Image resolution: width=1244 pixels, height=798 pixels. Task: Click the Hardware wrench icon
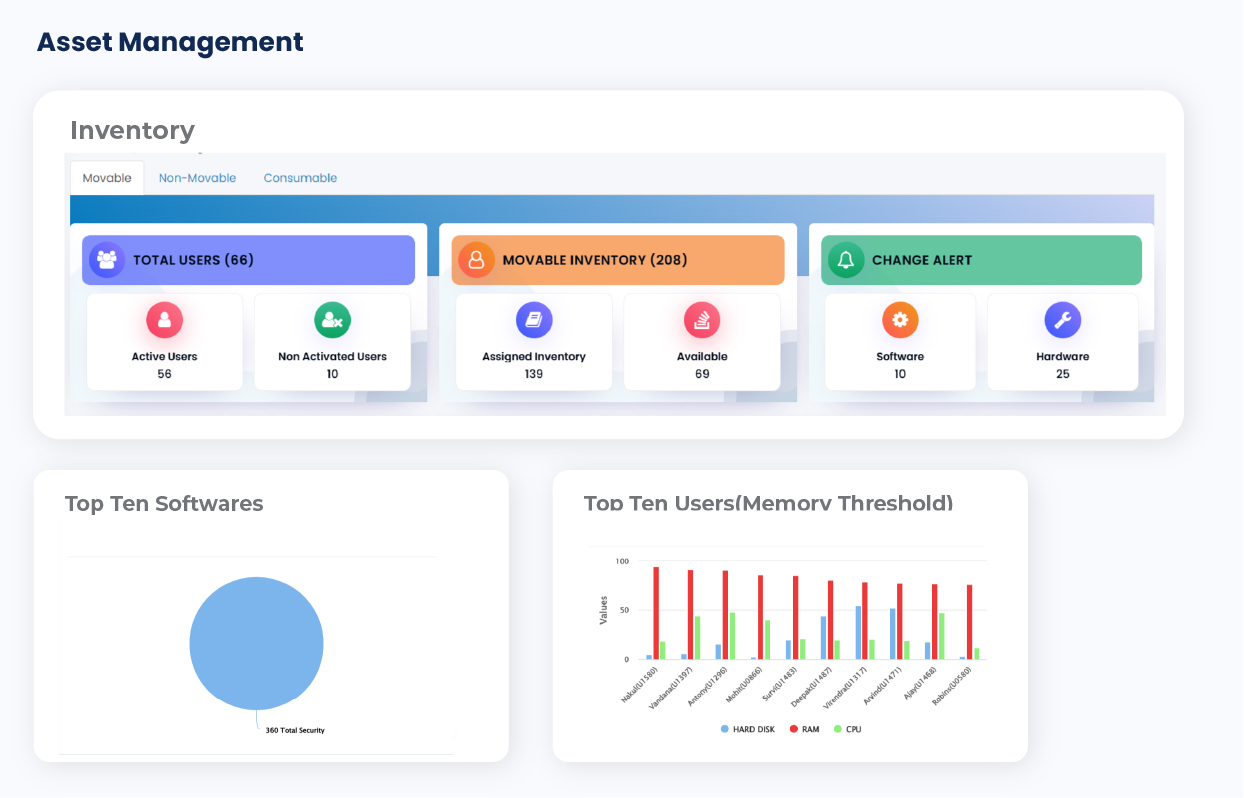tap(1062, 320)
